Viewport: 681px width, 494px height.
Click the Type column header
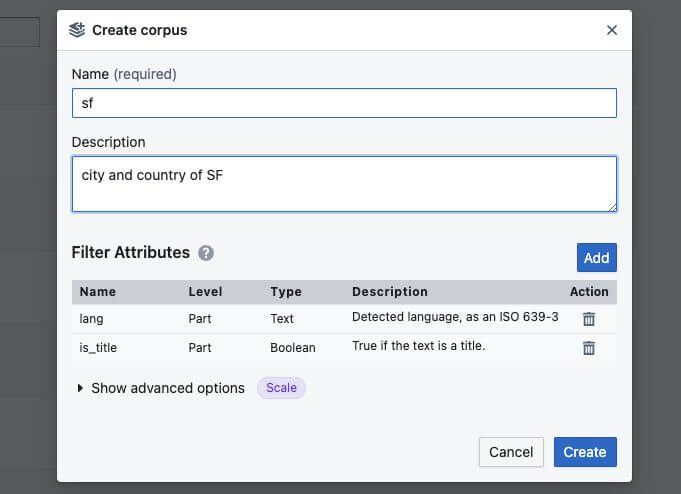tap(286, 292)
